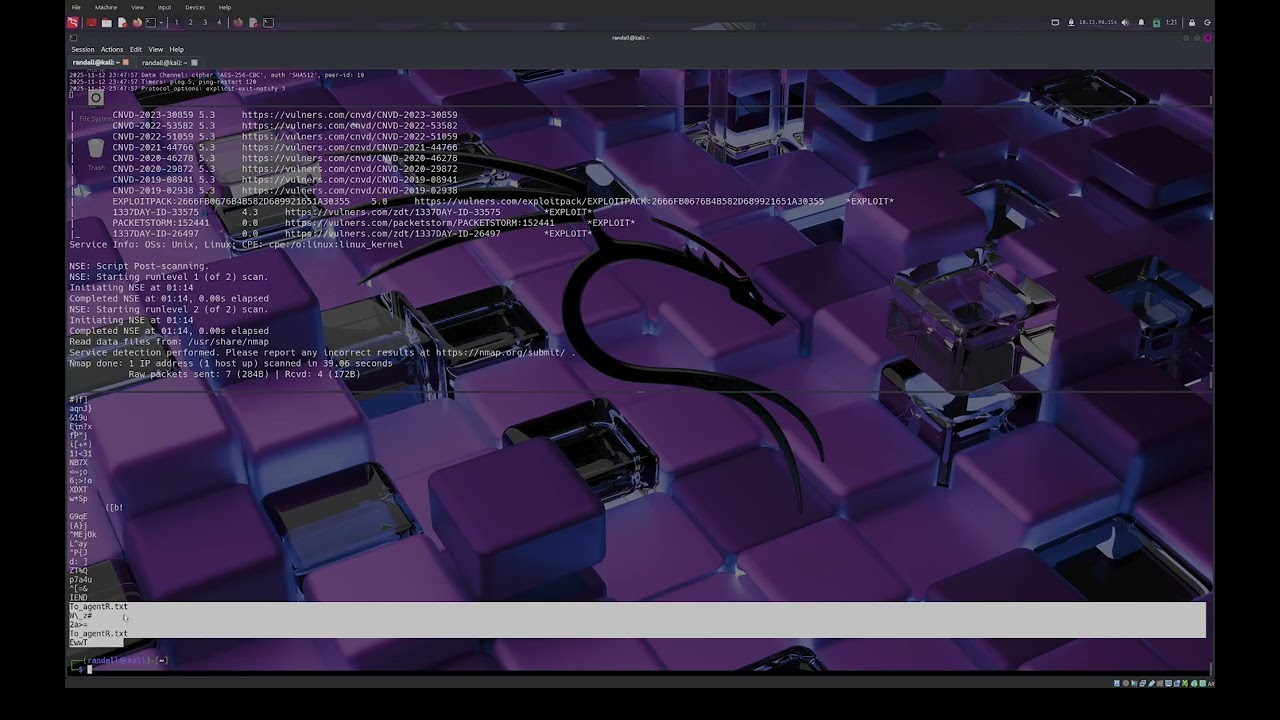
Task: Close the first randall@kali terminal tab
Action: (125, 62)
